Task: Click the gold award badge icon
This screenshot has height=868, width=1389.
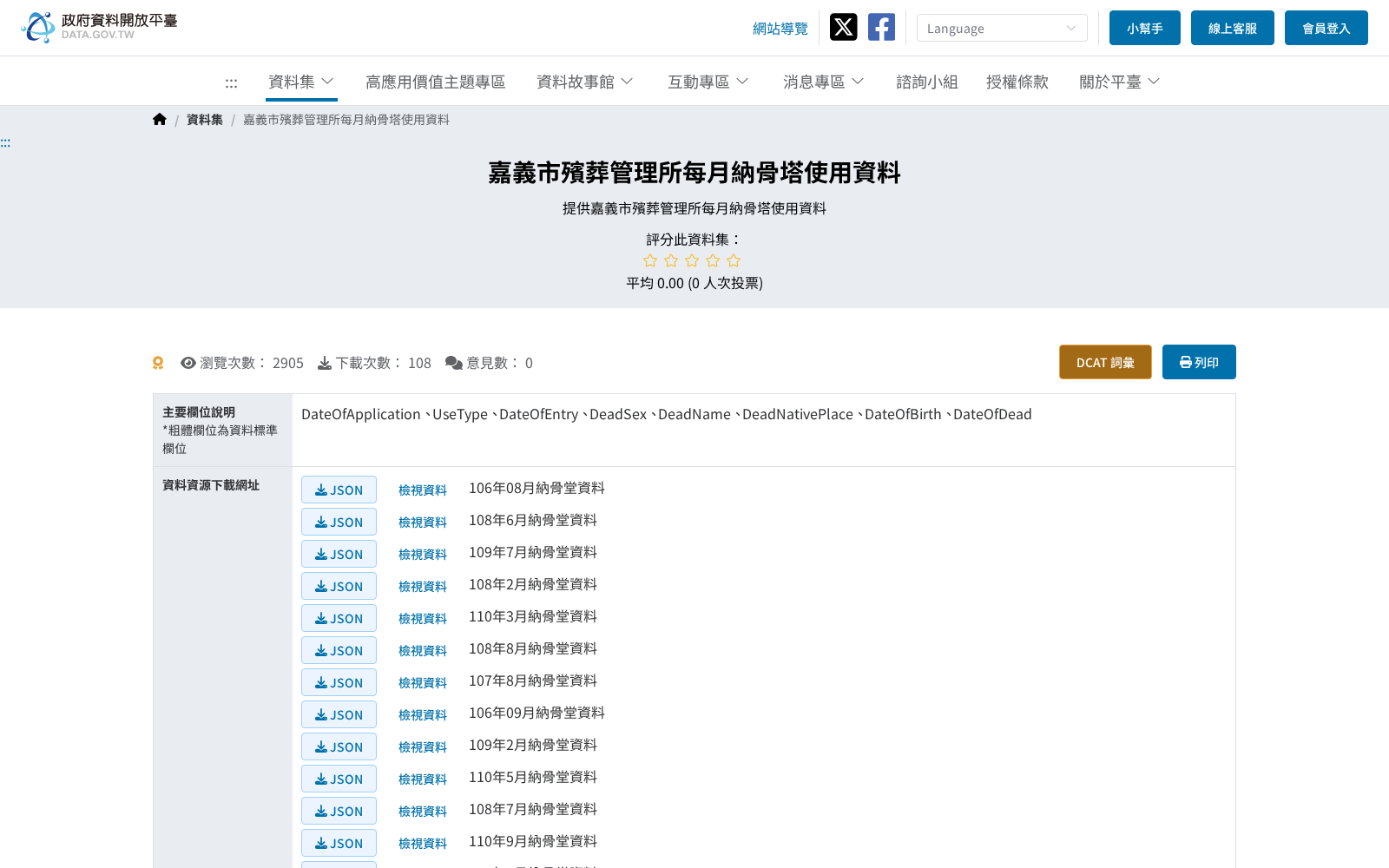Action: pyautogui.click(x=158, y=363)
